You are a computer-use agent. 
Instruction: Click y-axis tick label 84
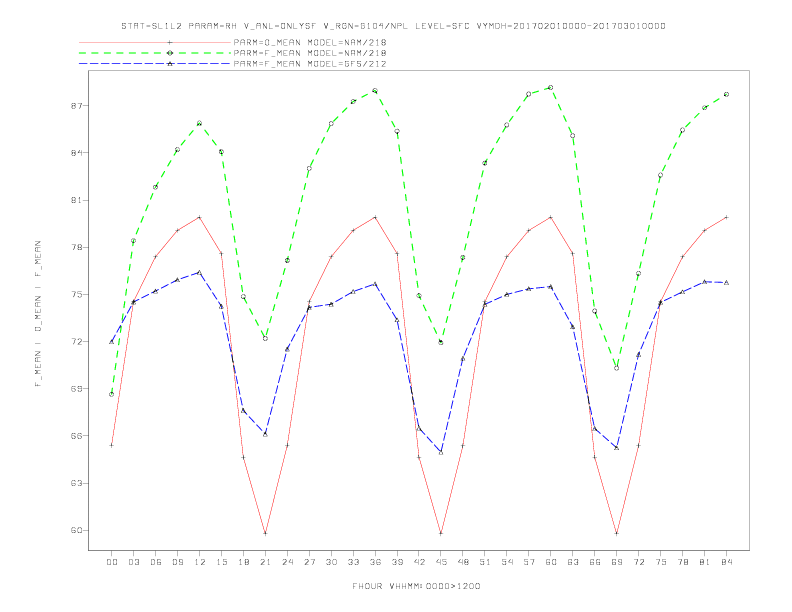77,153
